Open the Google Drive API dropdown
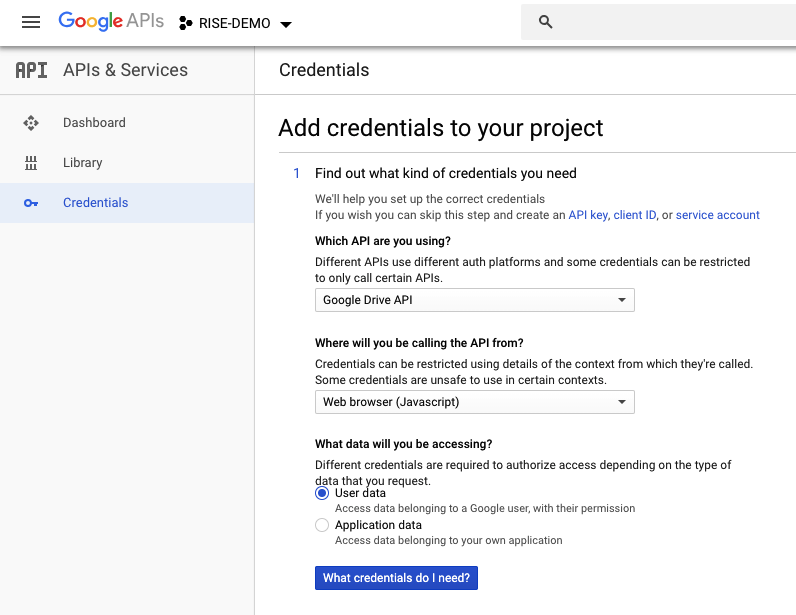This screenshot has width=796, height=615. (475, 300)
